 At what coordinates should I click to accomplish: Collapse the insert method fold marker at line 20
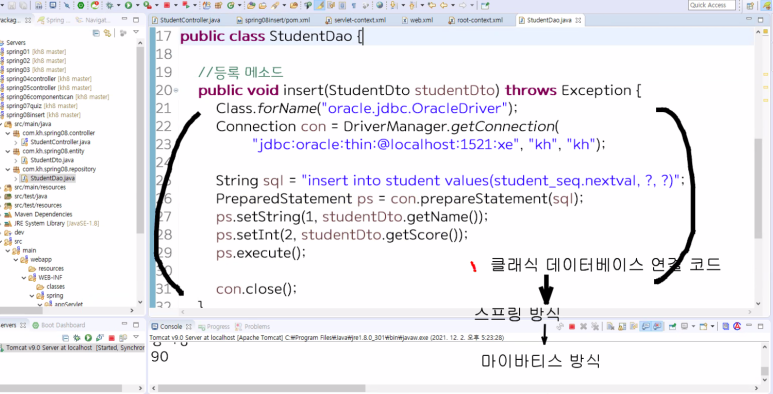(176, 91)
